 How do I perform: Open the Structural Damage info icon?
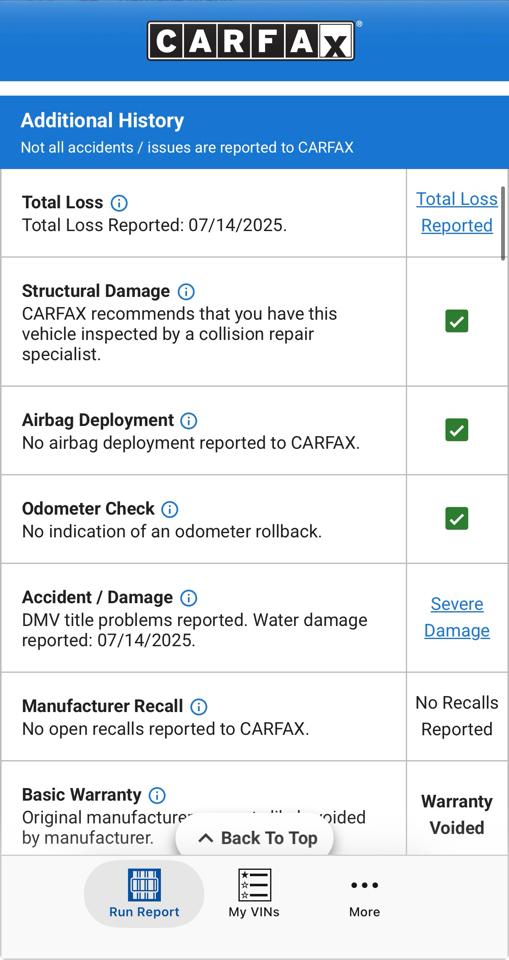coord(186,291)
